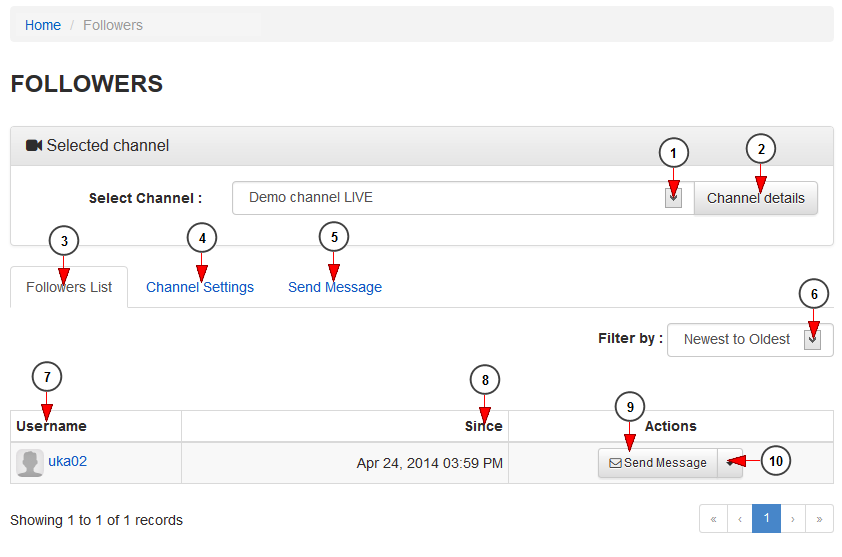Open the Select Channel dropdown arrow
The height and width of the screenshot is (557, 842).
coord(673,198)
